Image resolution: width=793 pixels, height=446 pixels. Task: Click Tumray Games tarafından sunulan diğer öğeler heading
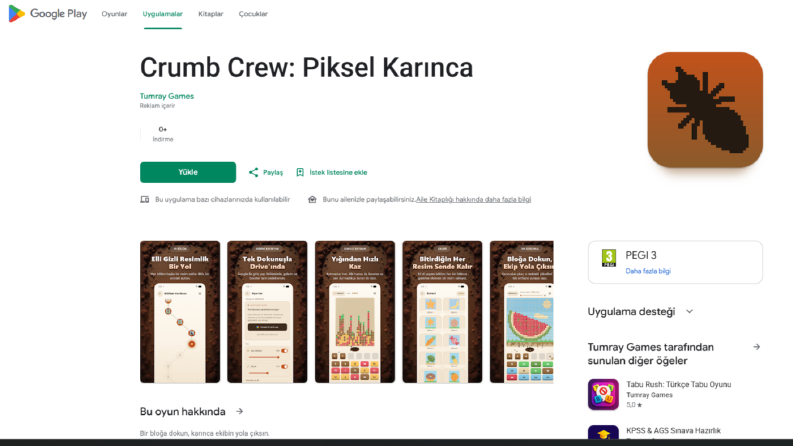651,354
